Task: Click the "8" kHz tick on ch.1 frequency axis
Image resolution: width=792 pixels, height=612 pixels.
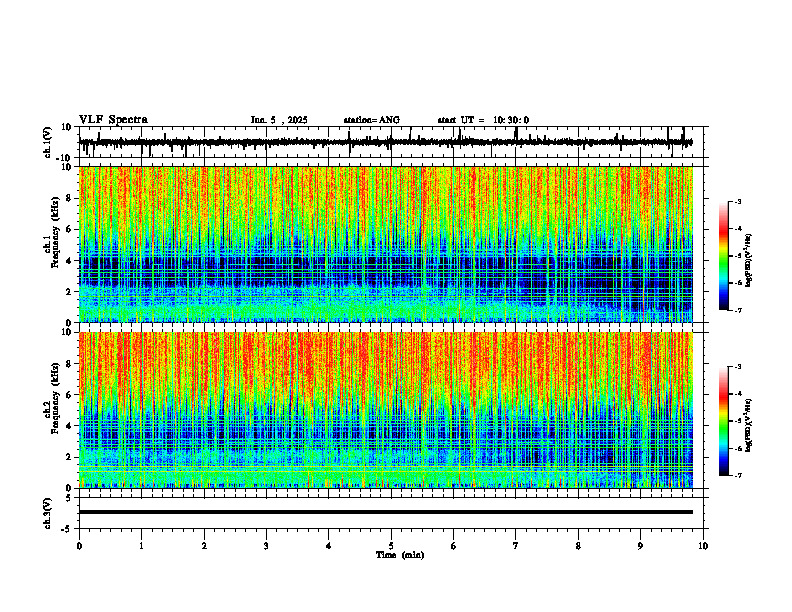Action: [x=70, y=198]
